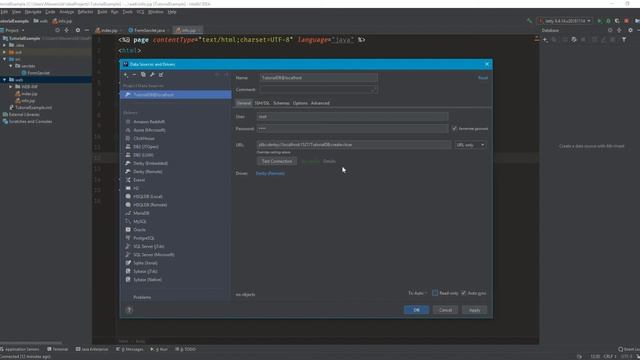Click in the URL field

click(x=354, y=145)
